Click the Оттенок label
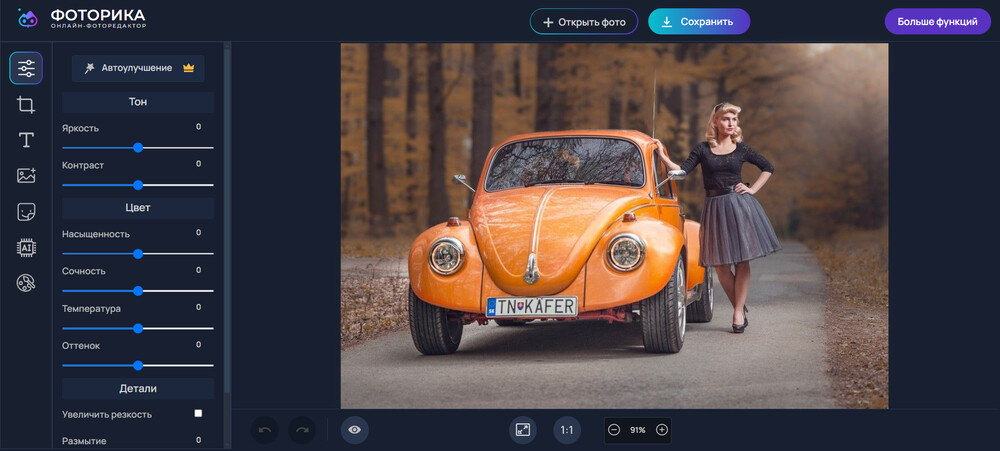Viewport: 1000px width, 451px height. tap(81, 346)
